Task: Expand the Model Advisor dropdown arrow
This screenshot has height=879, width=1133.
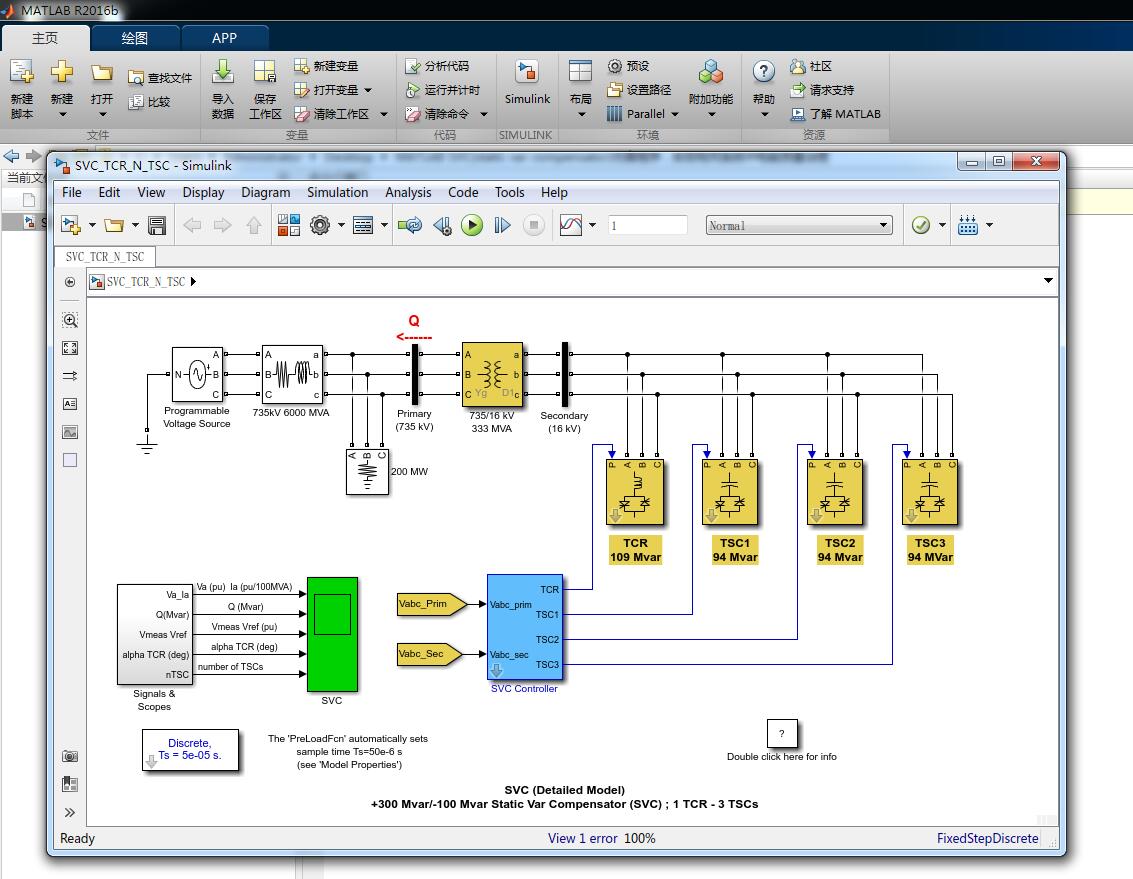Action: (x=942, y=226)
